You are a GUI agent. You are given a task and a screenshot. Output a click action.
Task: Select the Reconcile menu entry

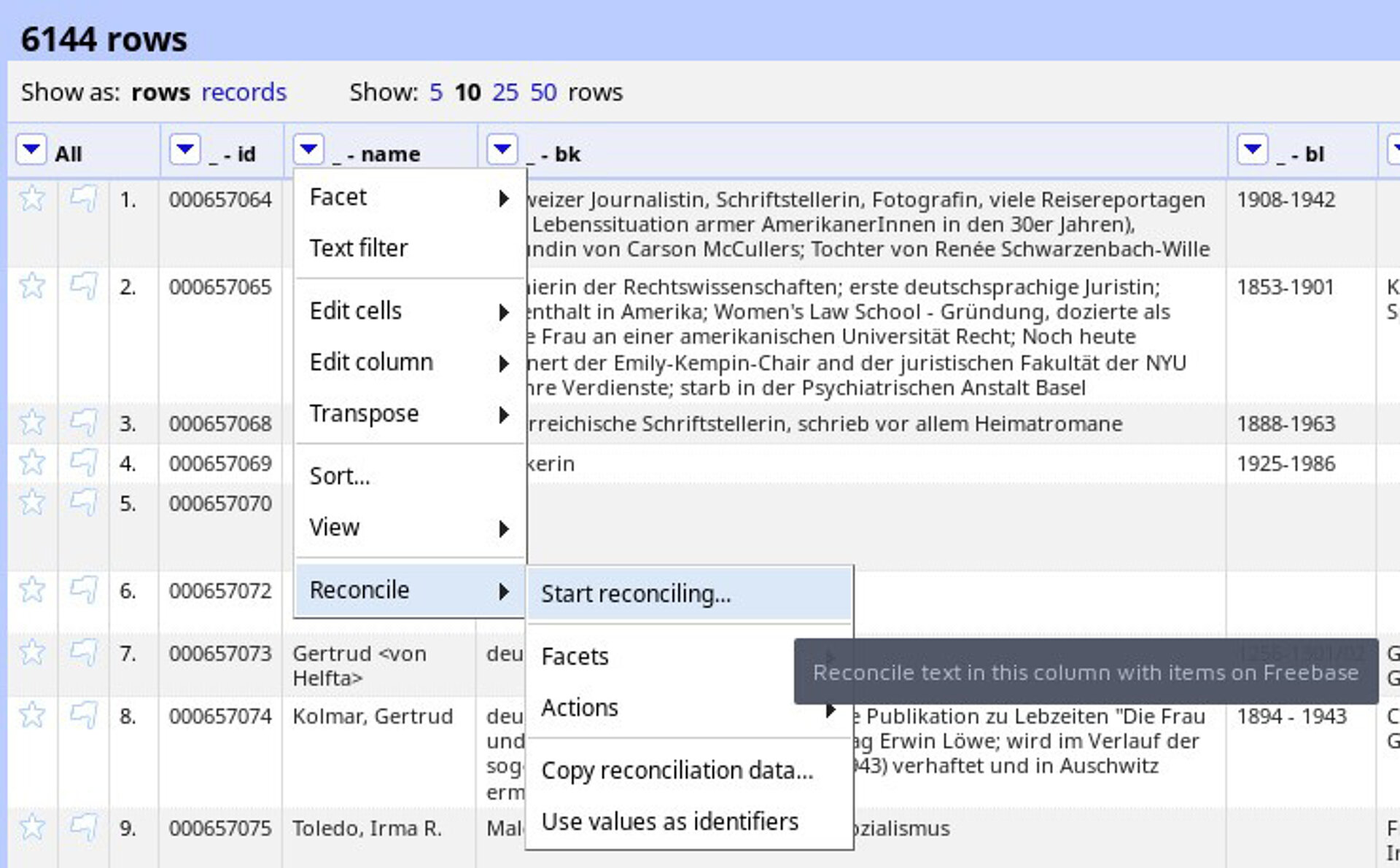coord(409,590)
